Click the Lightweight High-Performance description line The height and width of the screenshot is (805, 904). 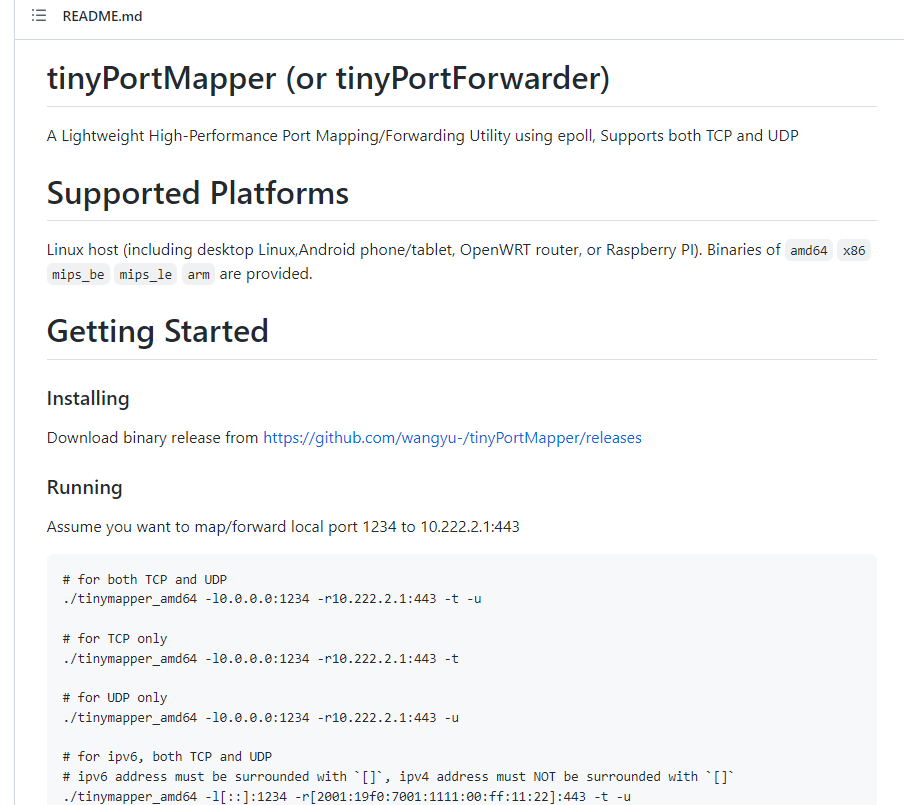pyautogui.click(x=423, y=136)
